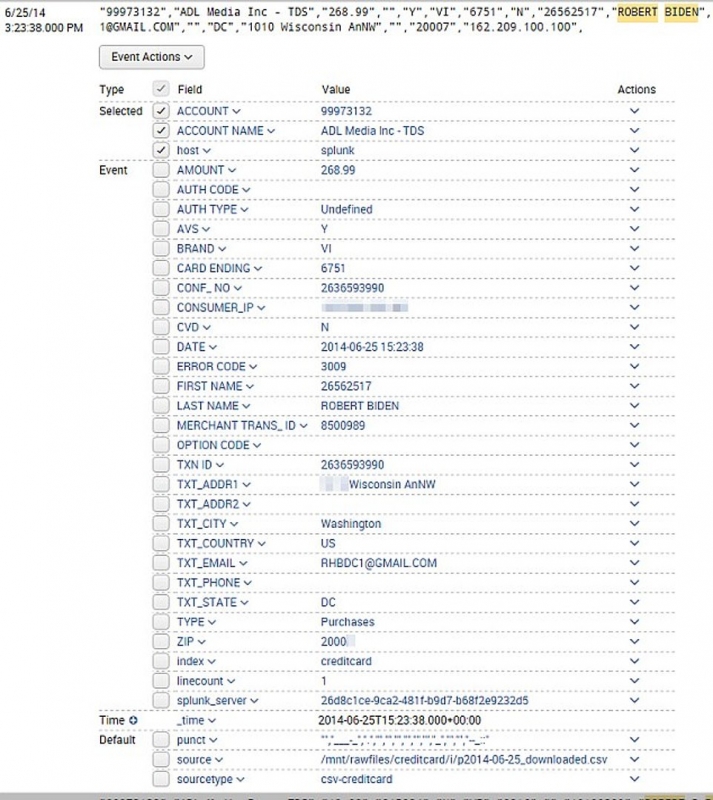Open the actions chevron for TXT_EMAIL row
Image resolution: width=713 pixels, height=800 pixels.
[x=634, y=563]
